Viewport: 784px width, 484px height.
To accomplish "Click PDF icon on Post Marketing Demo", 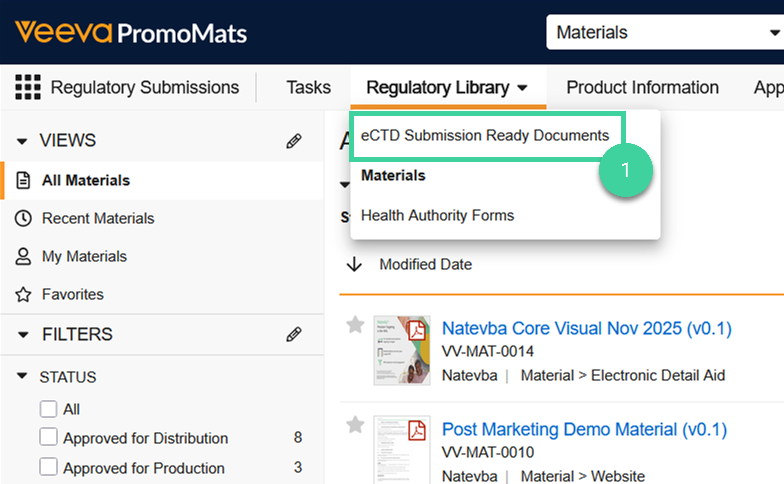I will tap(417, 430).
